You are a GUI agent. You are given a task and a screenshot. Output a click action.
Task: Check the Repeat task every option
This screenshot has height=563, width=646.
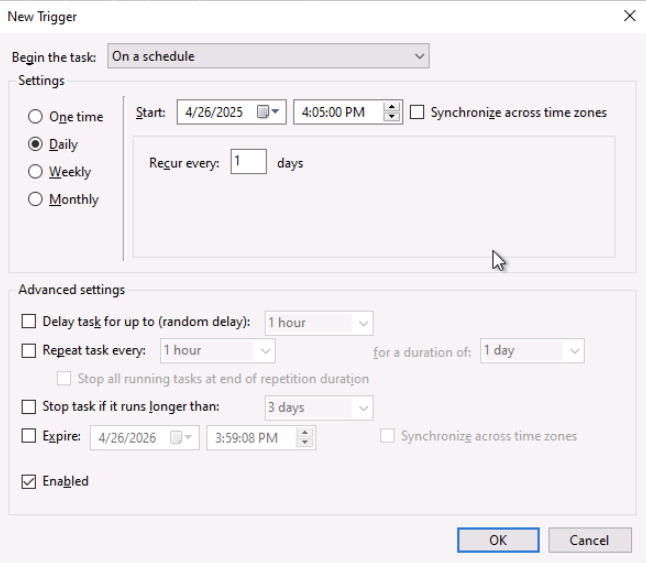(29, 351)
